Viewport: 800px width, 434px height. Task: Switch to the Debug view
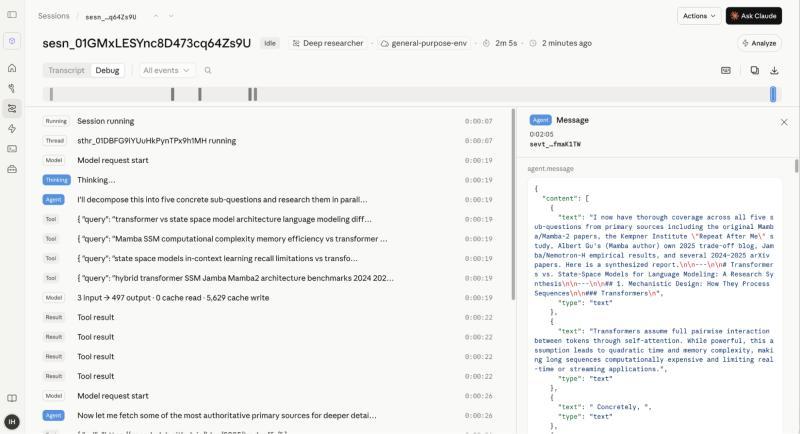(x=107, y=70)
